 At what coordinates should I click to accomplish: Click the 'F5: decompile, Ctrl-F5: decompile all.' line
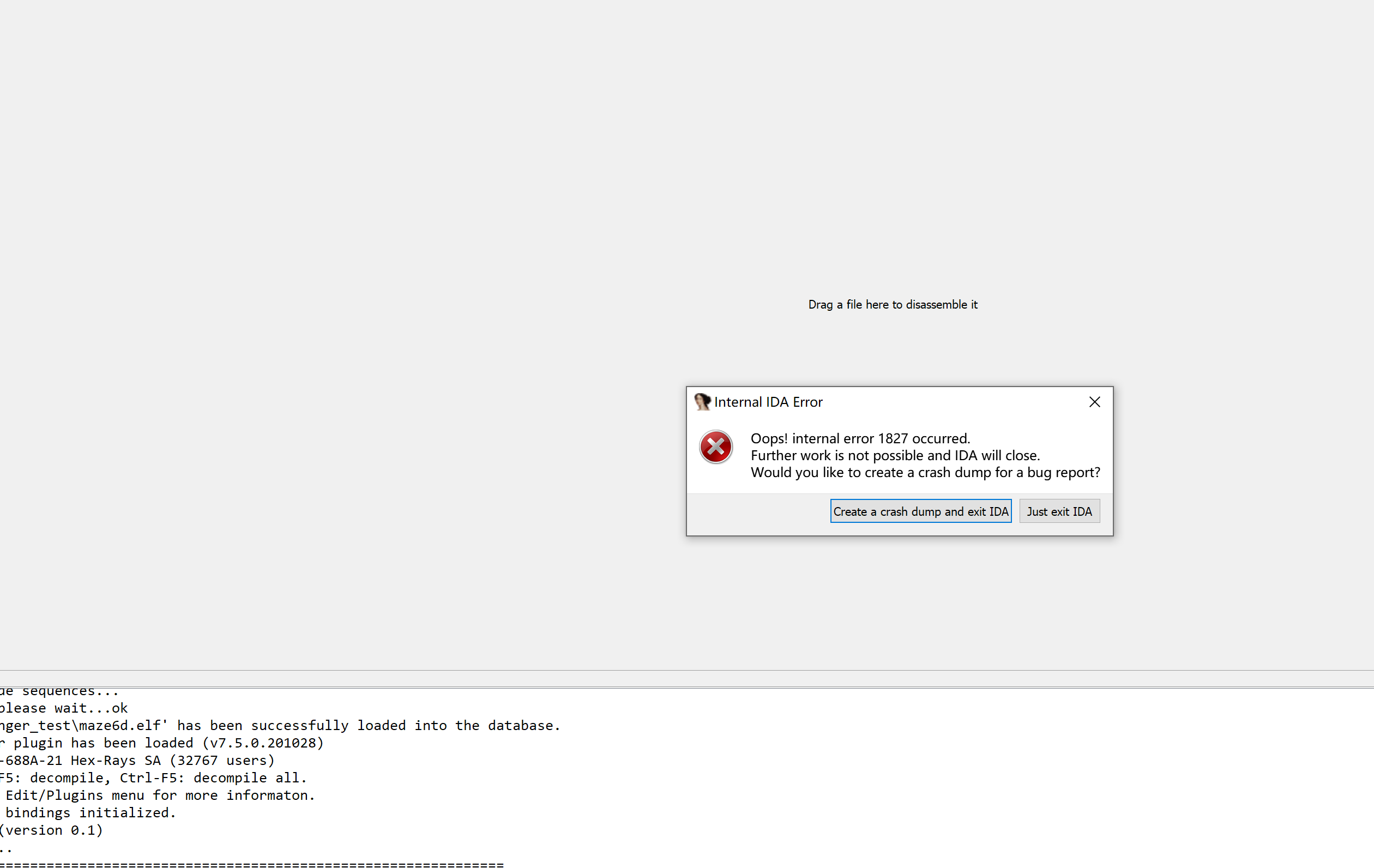[x=153, y=778]
